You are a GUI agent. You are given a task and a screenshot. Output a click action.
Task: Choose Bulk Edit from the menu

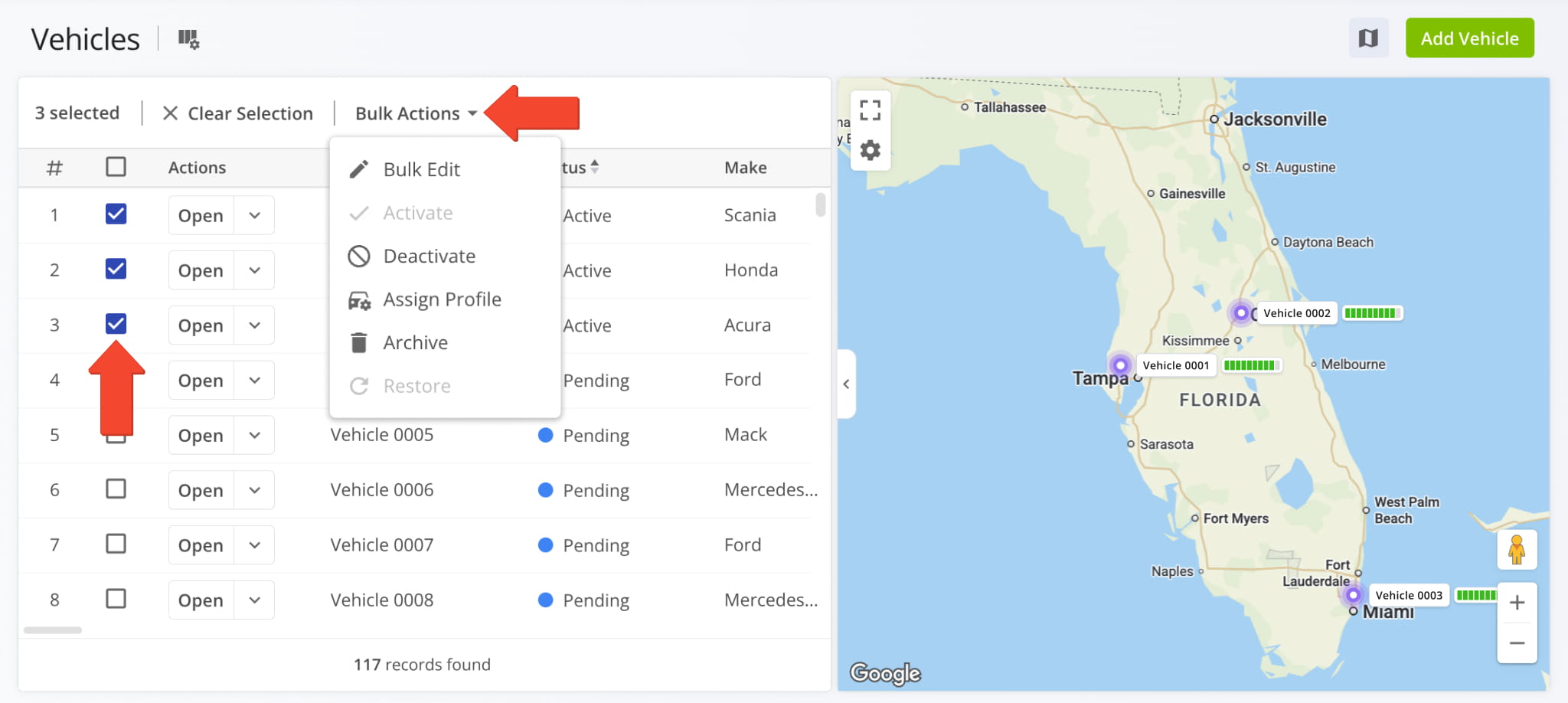pyautogui.click(x=445, y=169)
